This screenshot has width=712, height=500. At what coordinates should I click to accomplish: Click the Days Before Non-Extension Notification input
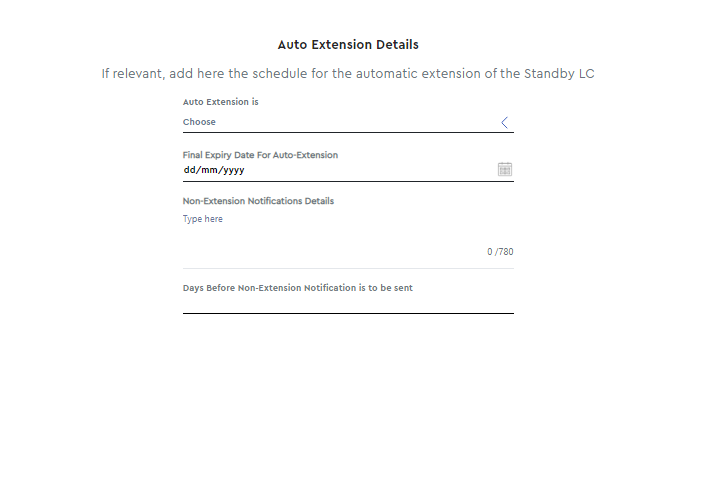point(348,304)
